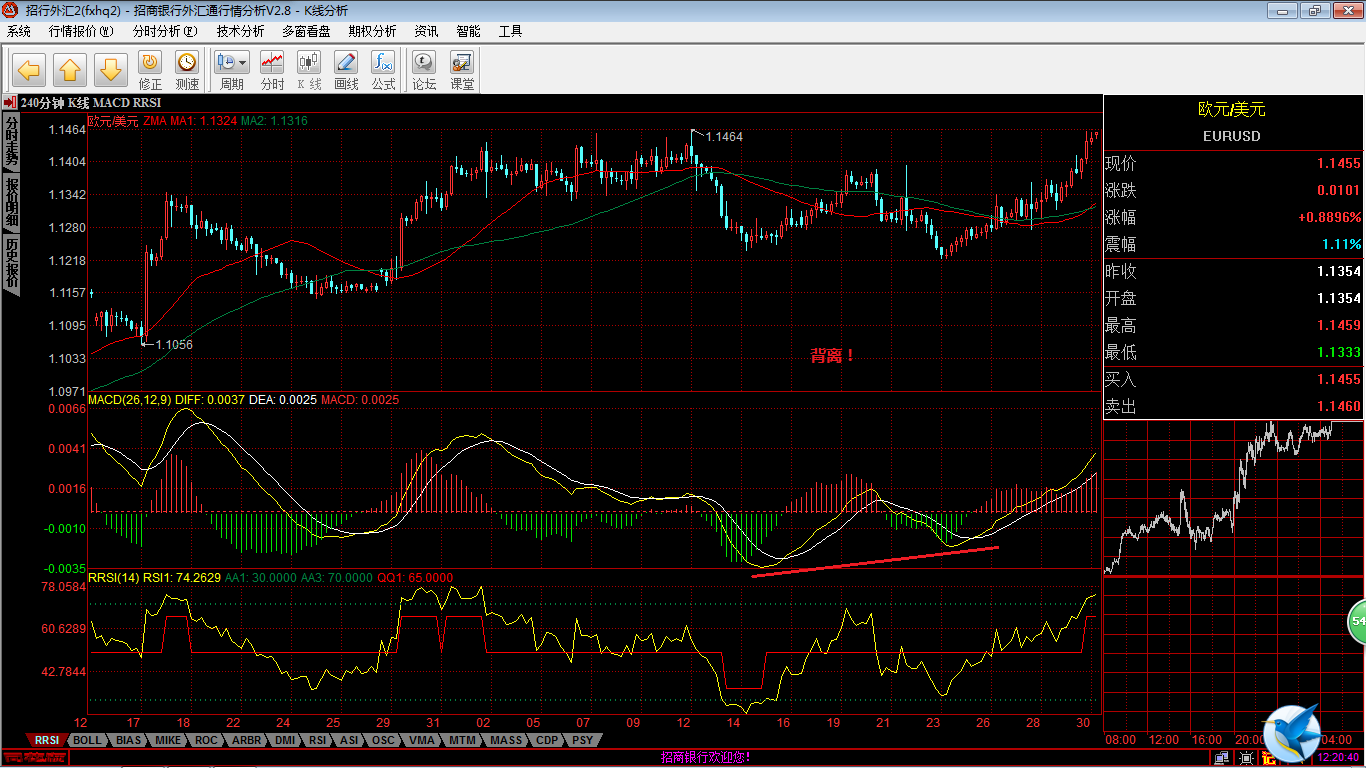The image size is (1366, 768).
Task: Switch to the MASS indicator tab
Action: pyautogui.click(x=506, y=740)
